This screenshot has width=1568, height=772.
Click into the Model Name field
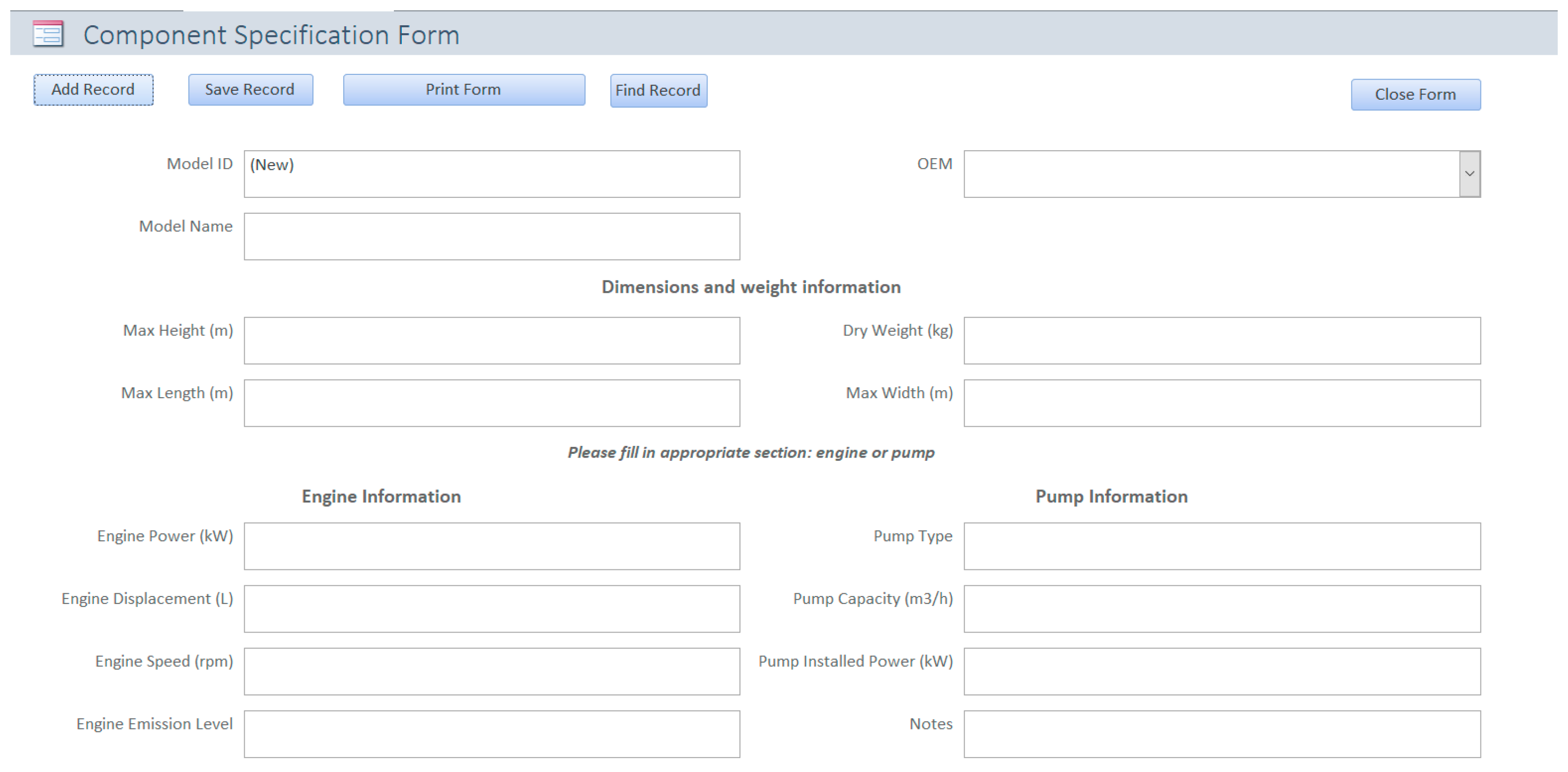[x=491, y=236]
